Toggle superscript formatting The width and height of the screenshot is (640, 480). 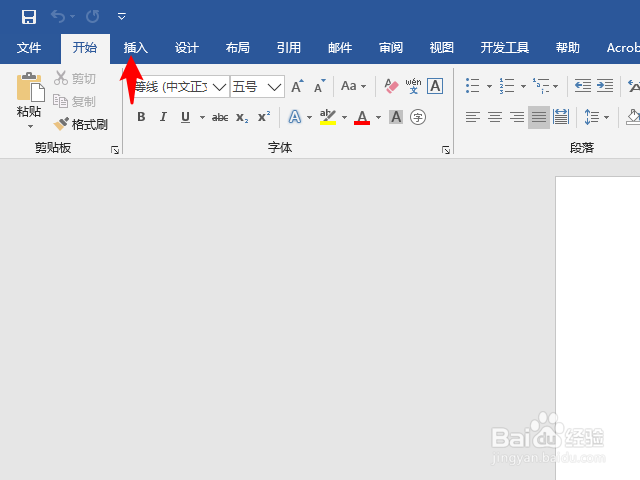[264, 117]
